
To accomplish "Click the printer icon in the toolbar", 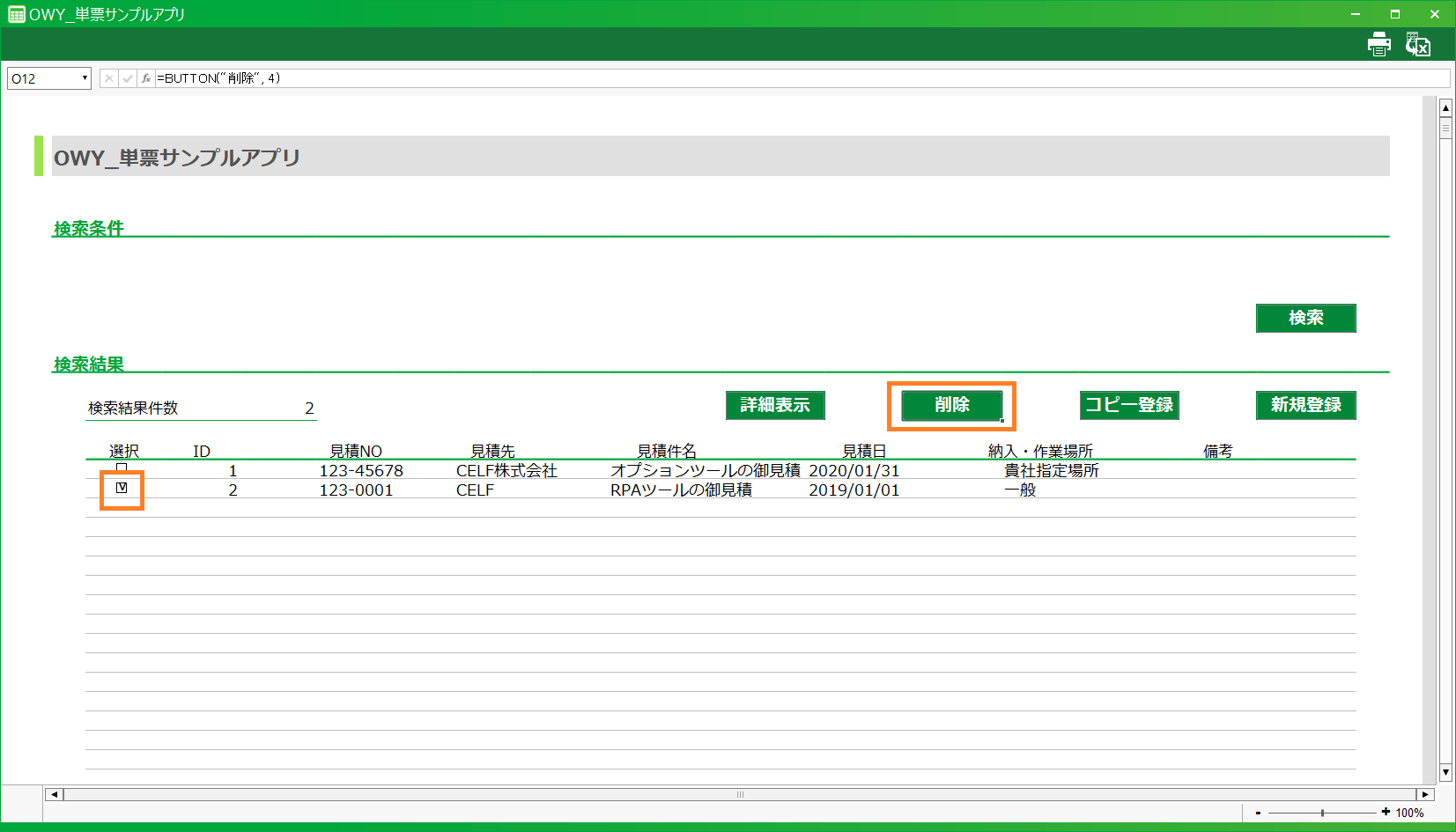I will (1378, 44).
